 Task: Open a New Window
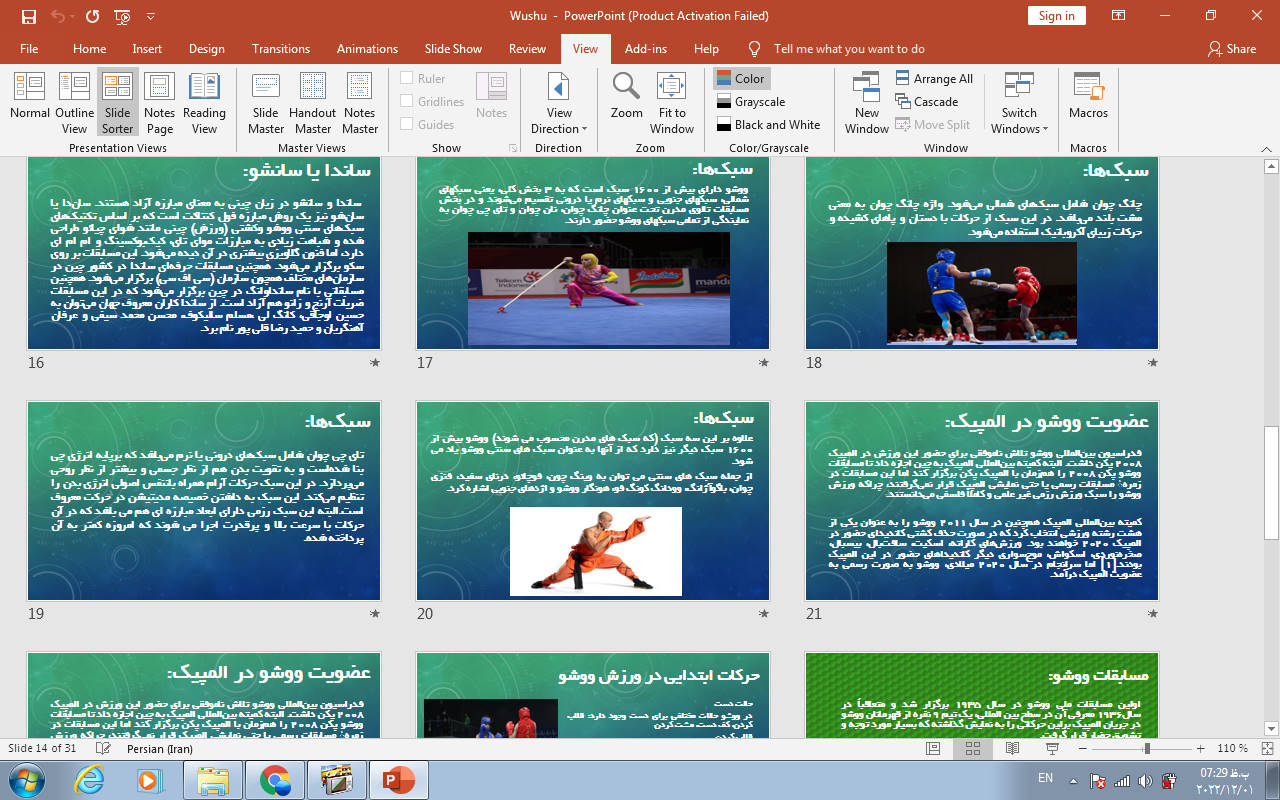[x=867, y=101]
